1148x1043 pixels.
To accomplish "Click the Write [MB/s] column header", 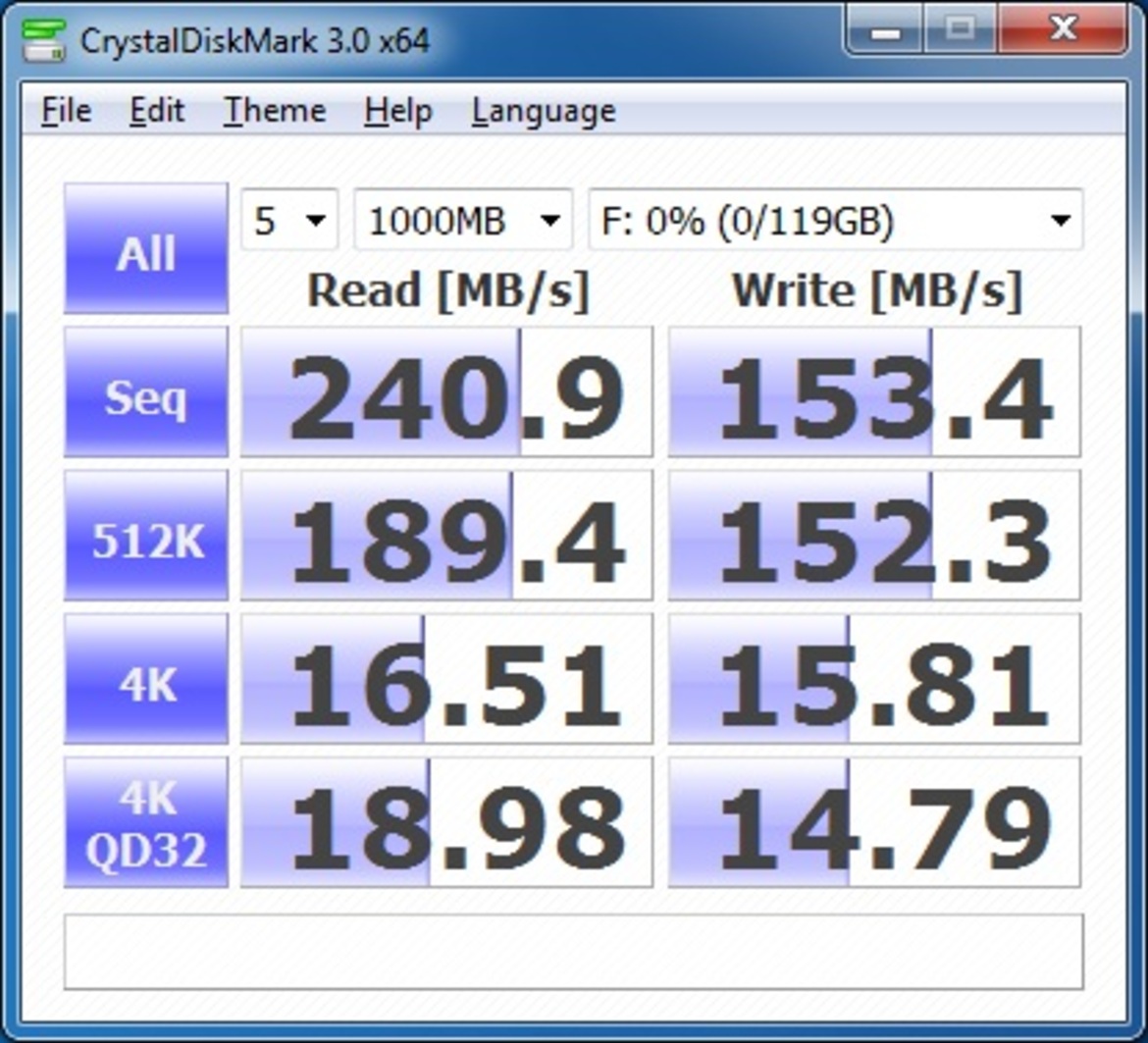I will 876,291.
